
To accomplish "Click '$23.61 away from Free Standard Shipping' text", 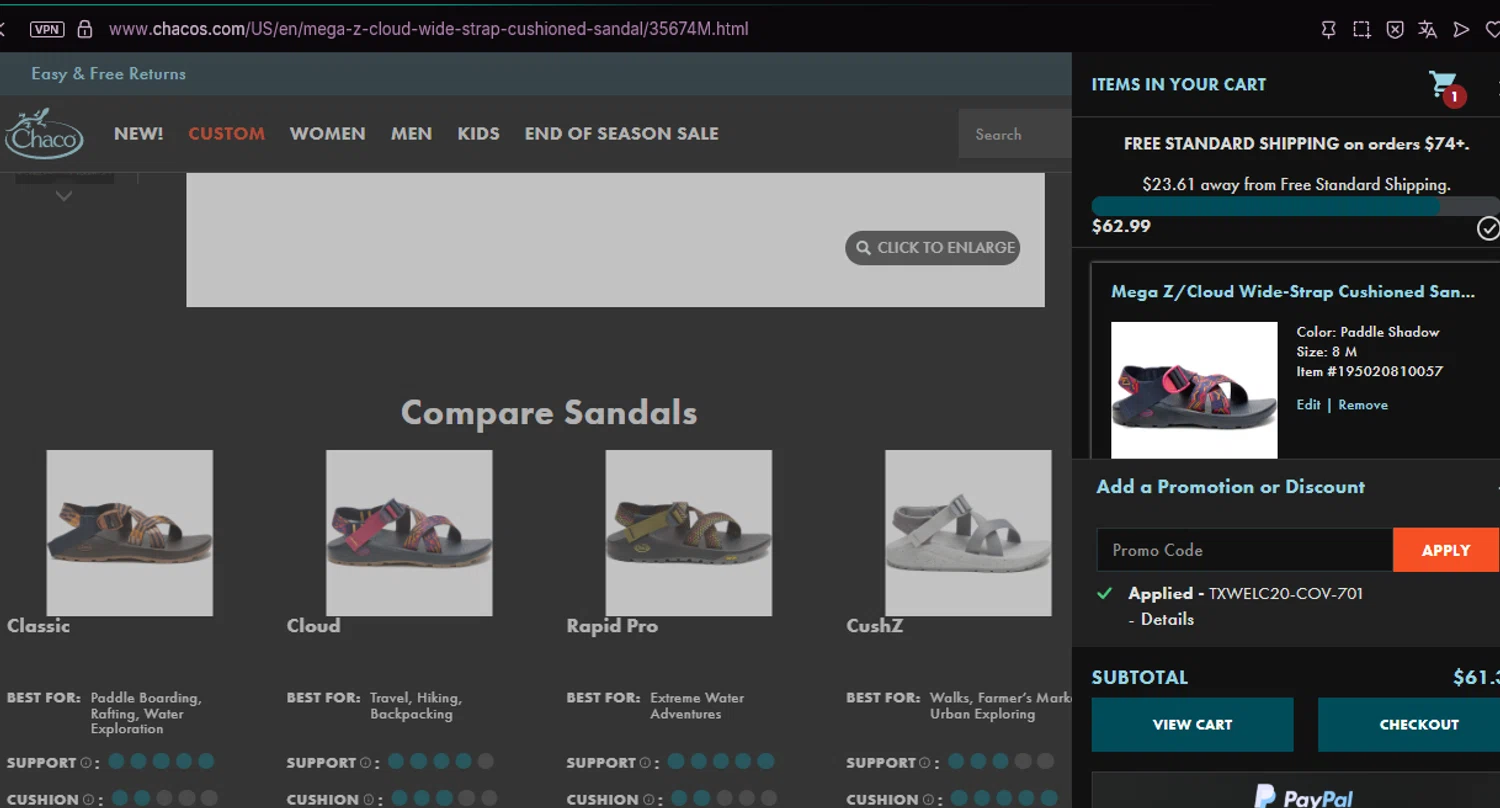I will pyautogui.click(x=1296, y=185).
